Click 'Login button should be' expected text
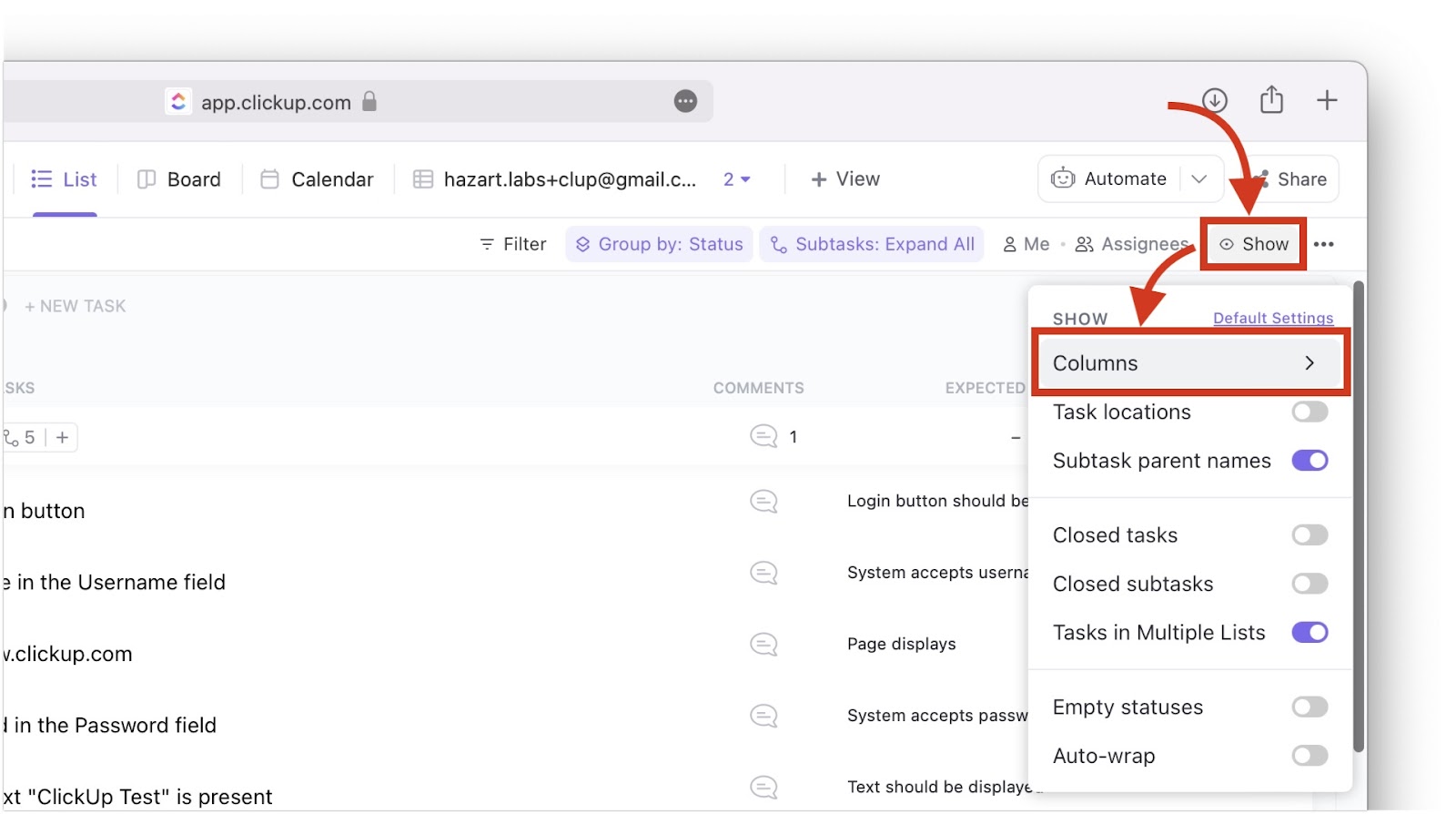The height and width of the screenshot is (814, 1456). pos(937,501)
